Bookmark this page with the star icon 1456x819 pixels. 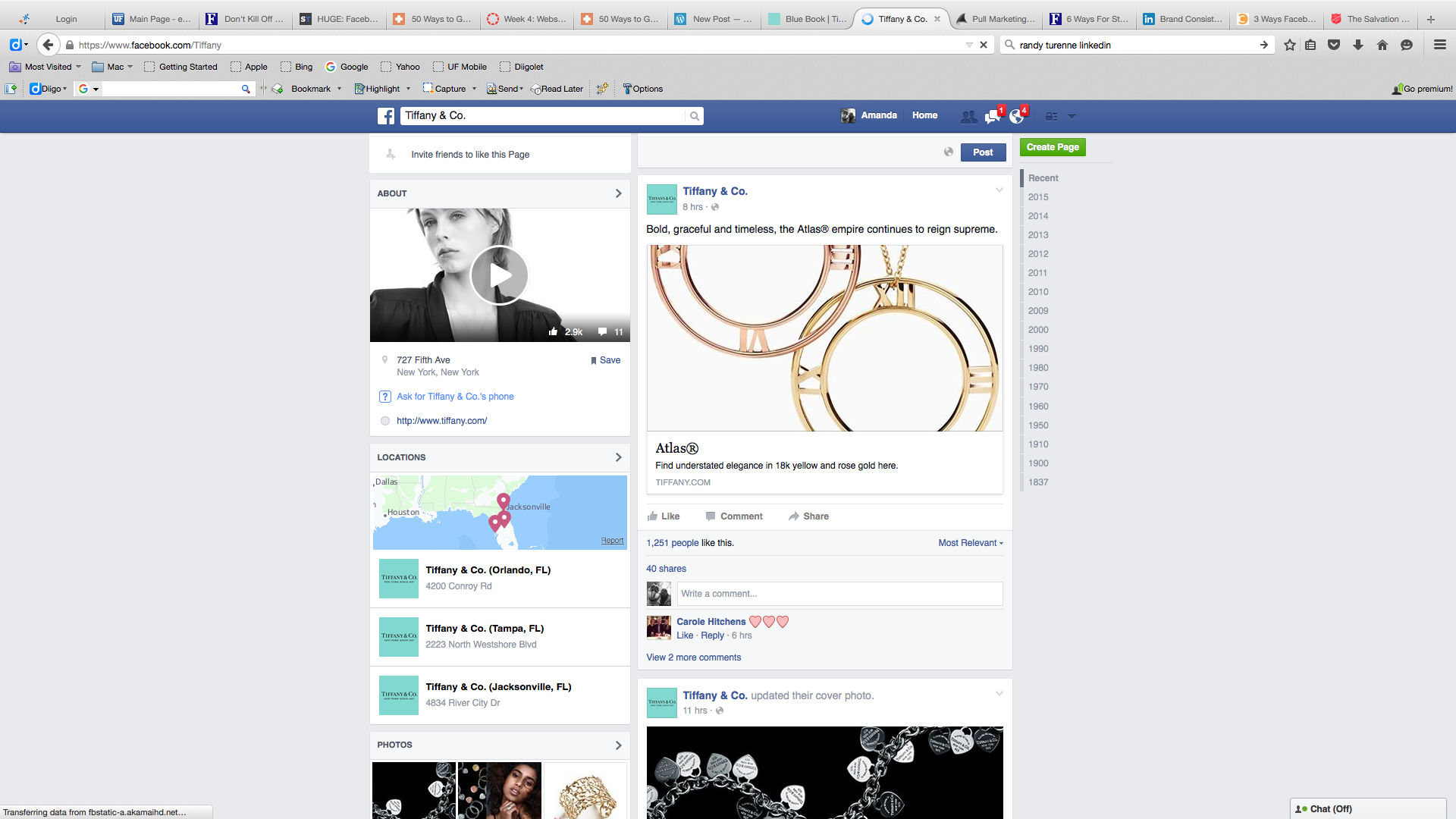pyautogui.click(x=1289, y=45)
